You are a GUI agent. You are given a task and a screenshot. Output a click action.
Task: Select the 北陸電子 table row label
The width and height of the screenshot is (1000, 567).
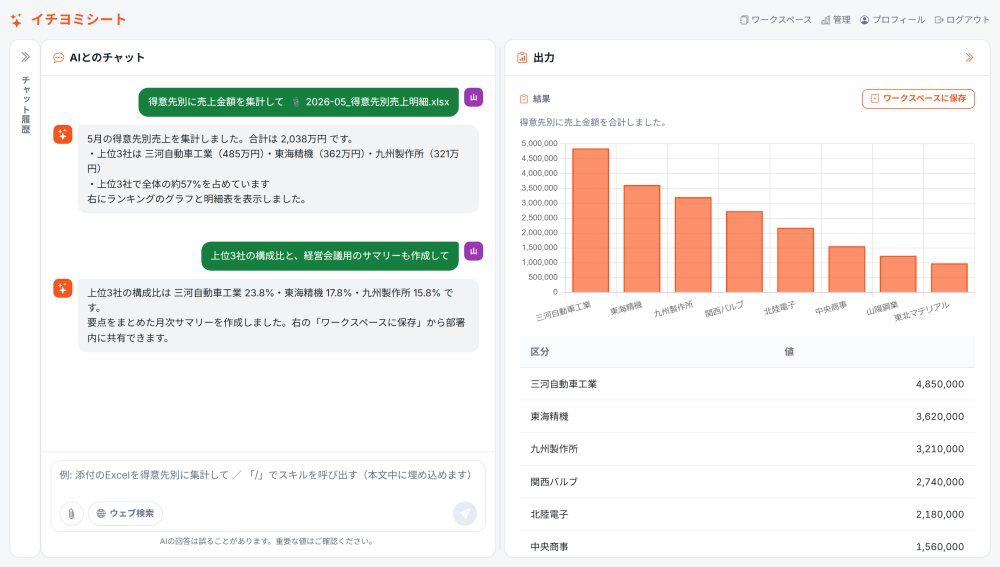[x=549, y=514]
